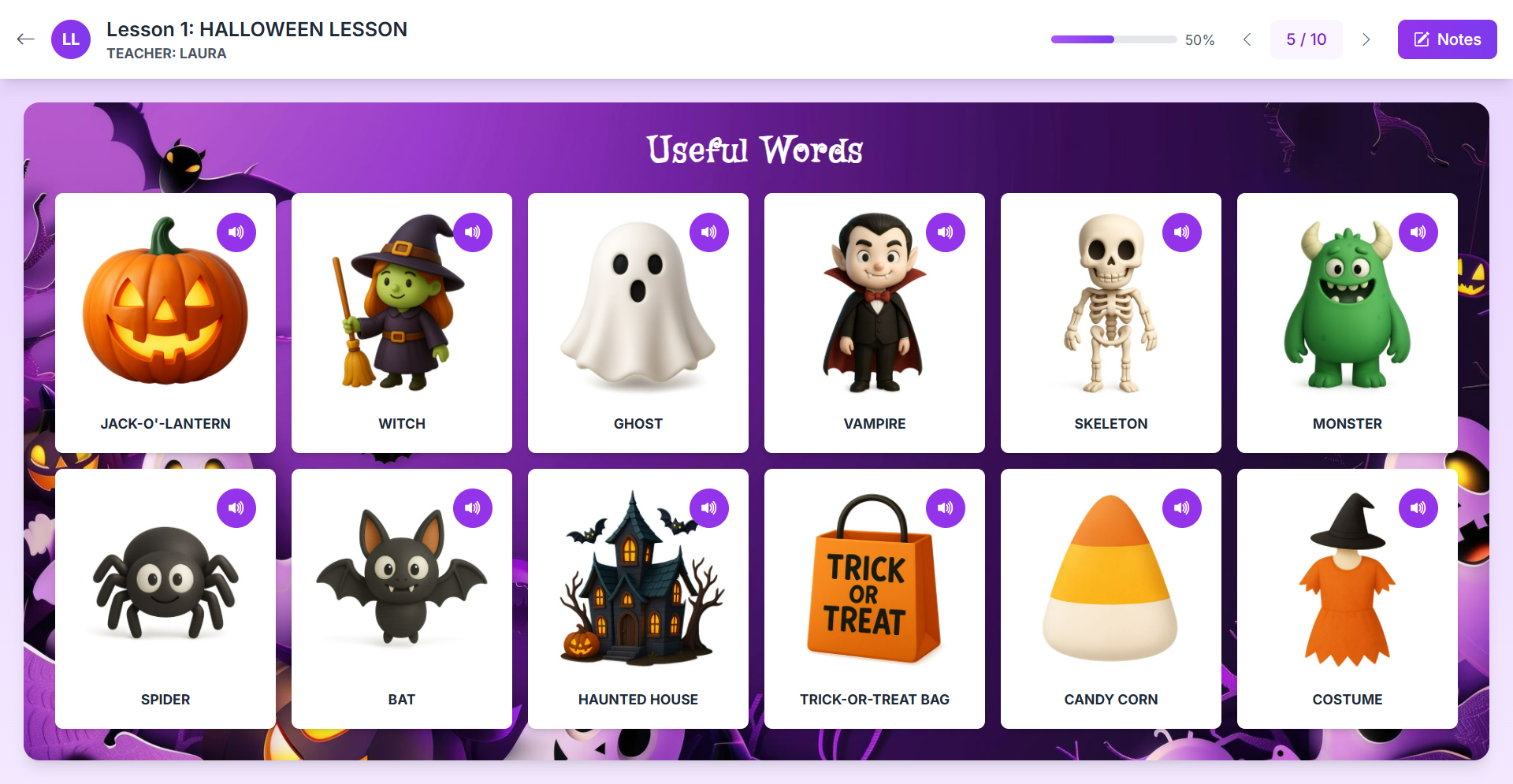
Task: Select the Candy Corn picture
Action: 1110,578
